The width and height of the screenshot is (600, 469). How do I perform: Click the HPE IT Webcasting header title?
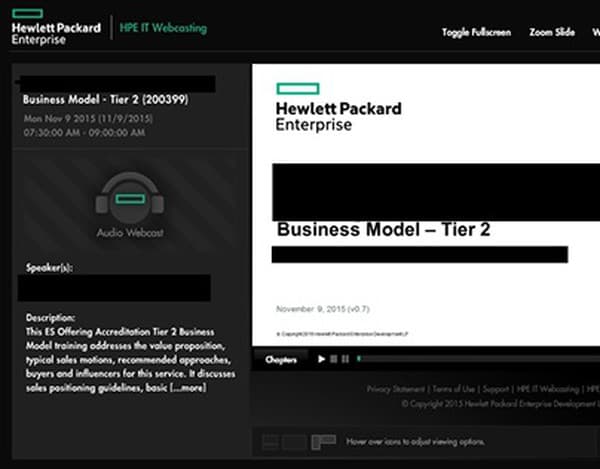pyautogui.click(x=164, y=28)
